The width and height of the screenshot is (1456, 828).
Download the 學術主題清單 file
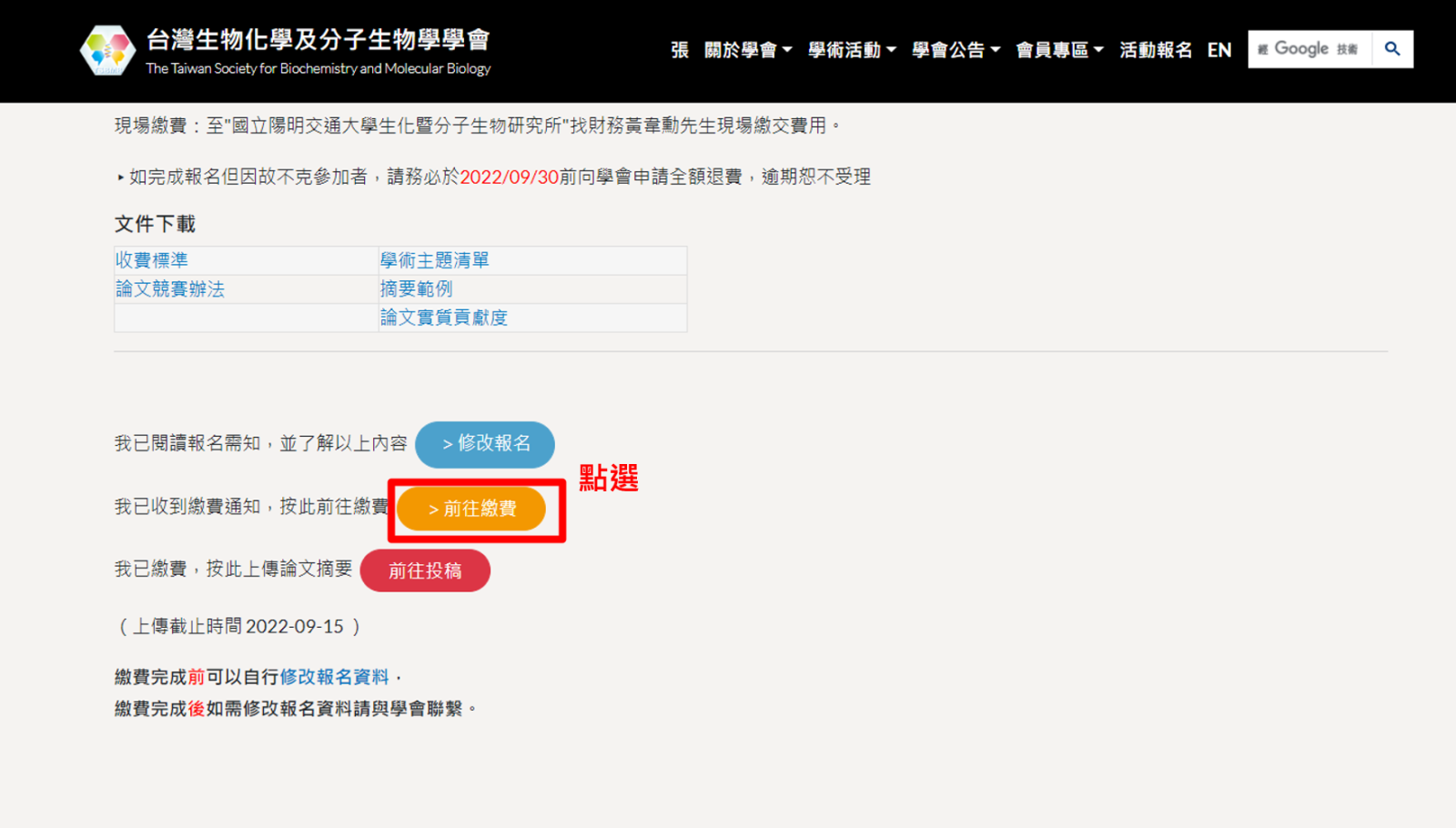tap(434, 260)
